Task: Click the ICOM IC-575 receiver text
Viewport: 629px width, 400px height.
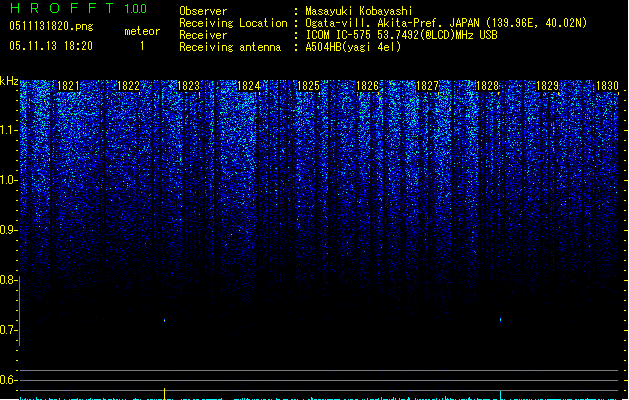Action: [x=401, y=35]
